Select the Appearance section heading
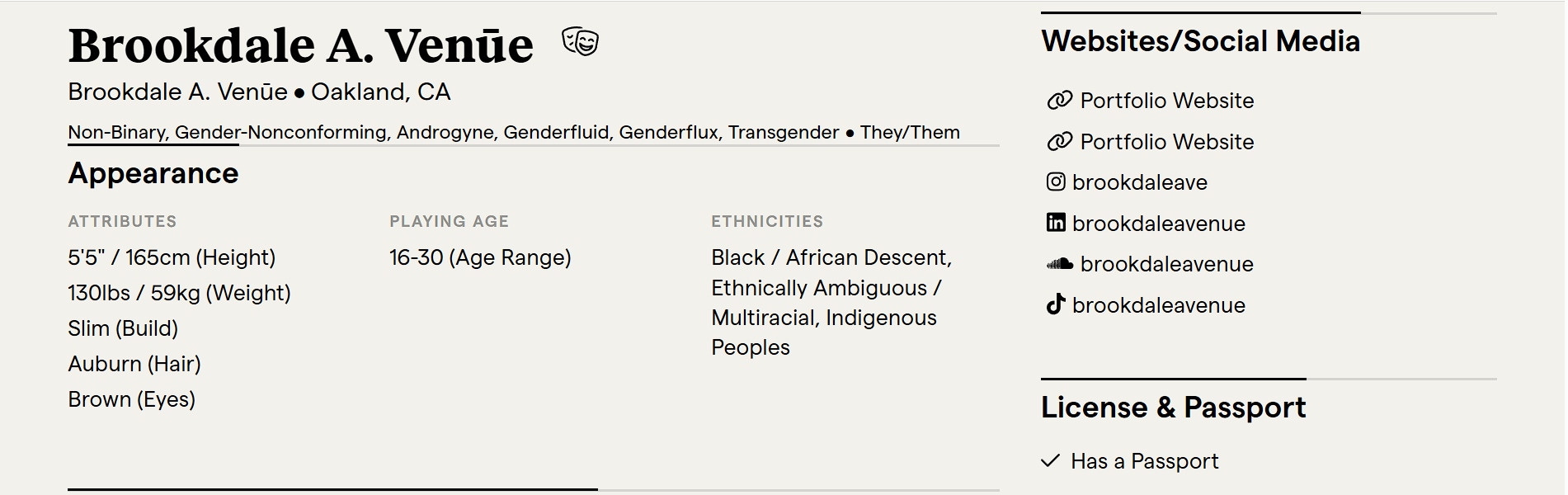Image resolution: width=1568 pixels, height=495 pixels. 153,173
